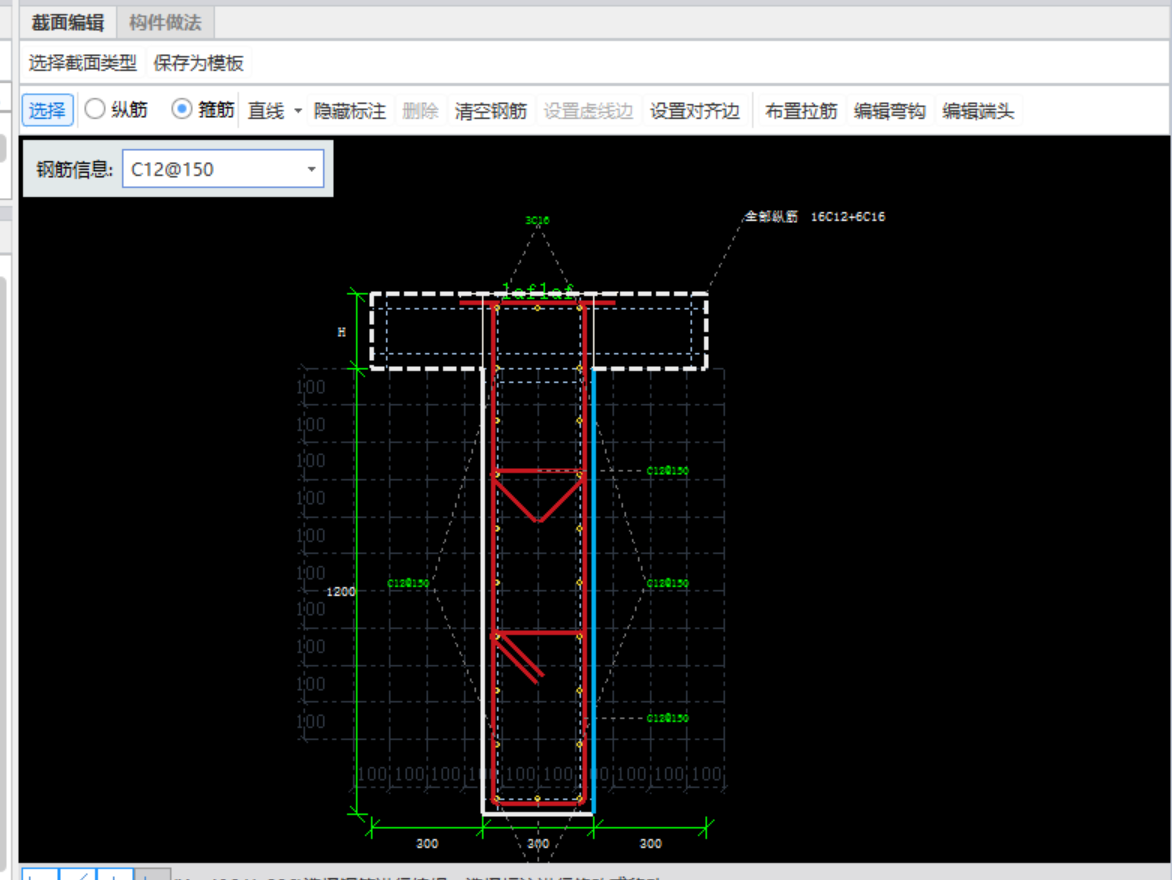Switch to the 截面编辑 tab
Screen dimensions: 1172x880
pyautogui.click(x=67, y=23)
